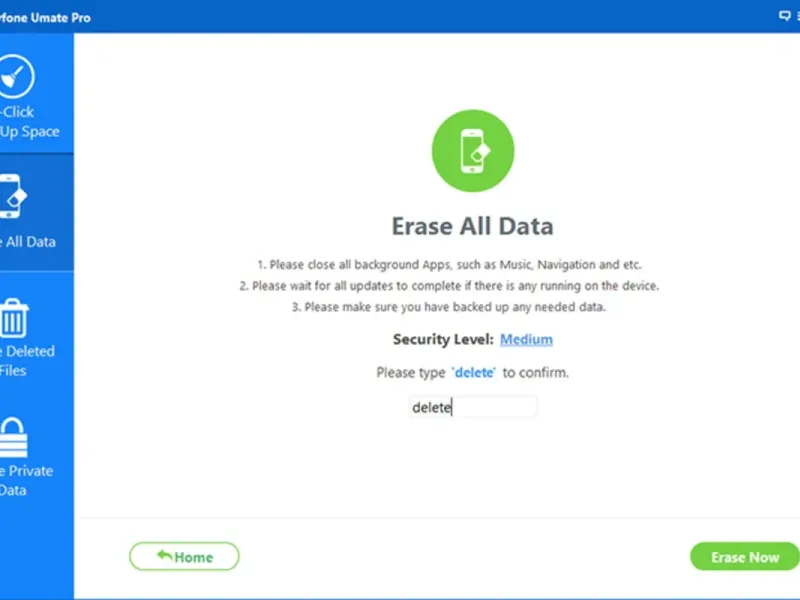Return using the Home button label

pyautogui.click(x=194, y=557)
